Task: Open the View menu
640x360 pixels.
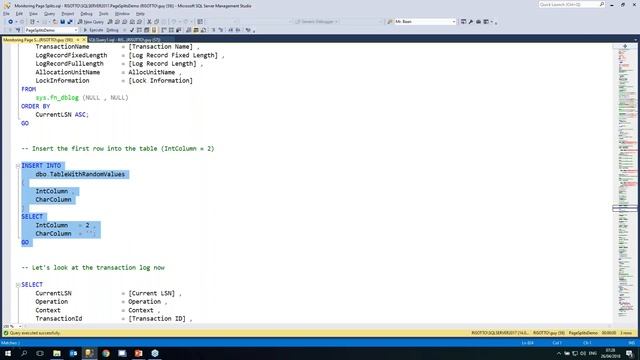Action: point(33,13)
